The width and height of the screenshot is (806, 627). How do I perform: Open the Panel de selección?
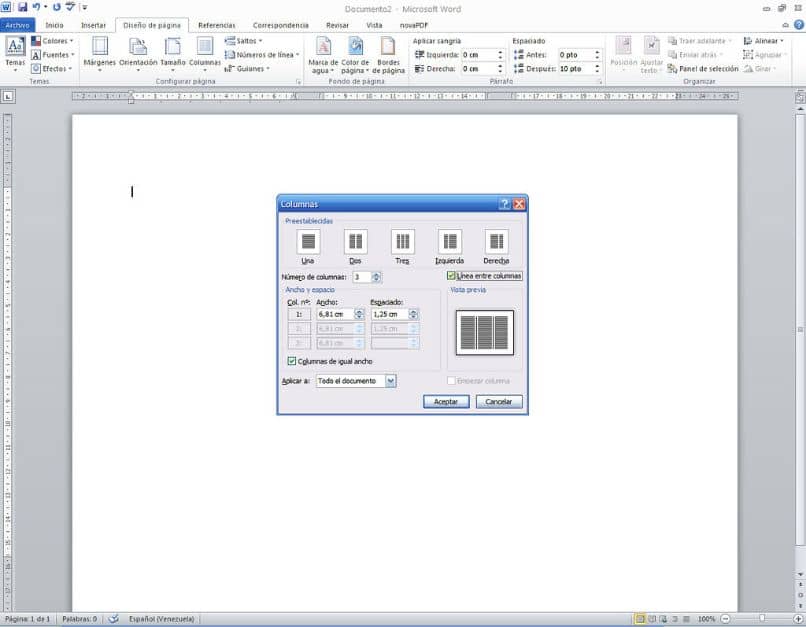tap(703, 68)
